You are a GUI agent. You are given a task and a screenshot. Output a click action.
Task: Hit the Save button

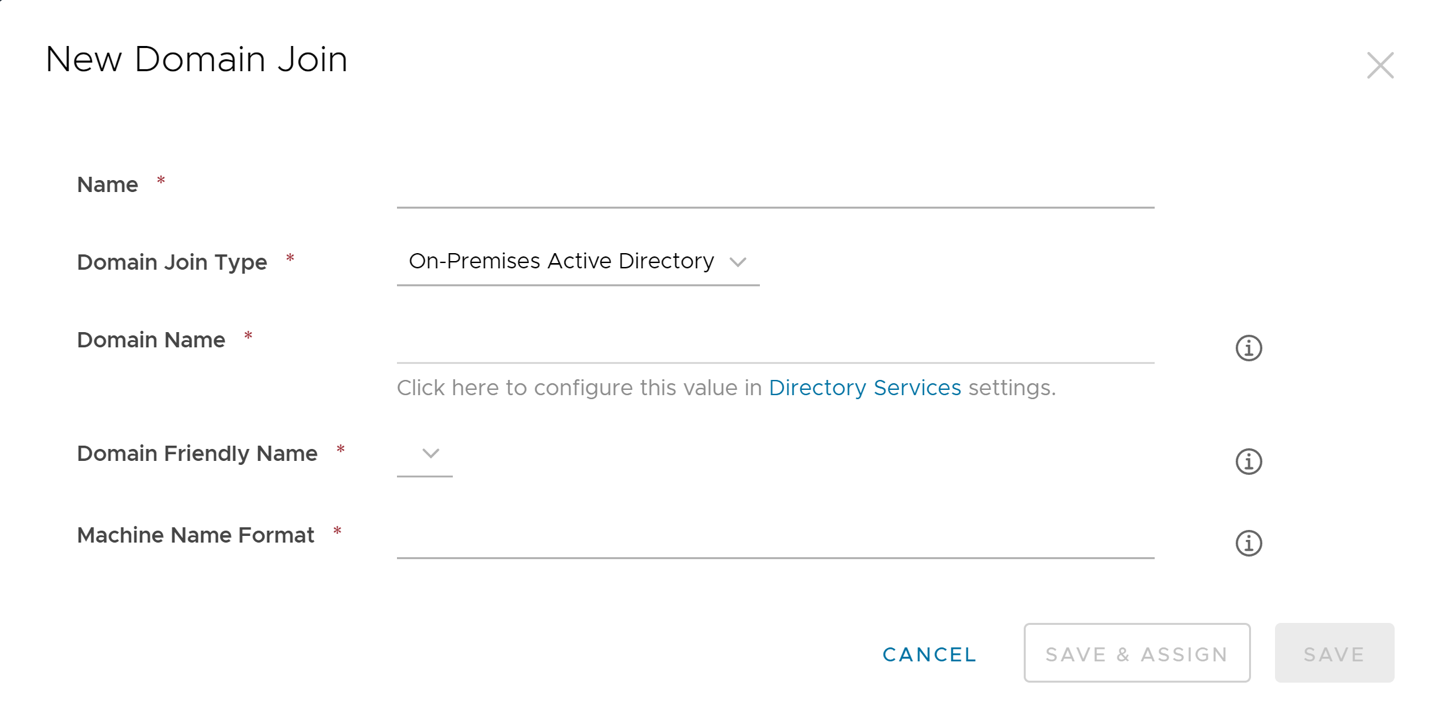[x=1333, y=654]
